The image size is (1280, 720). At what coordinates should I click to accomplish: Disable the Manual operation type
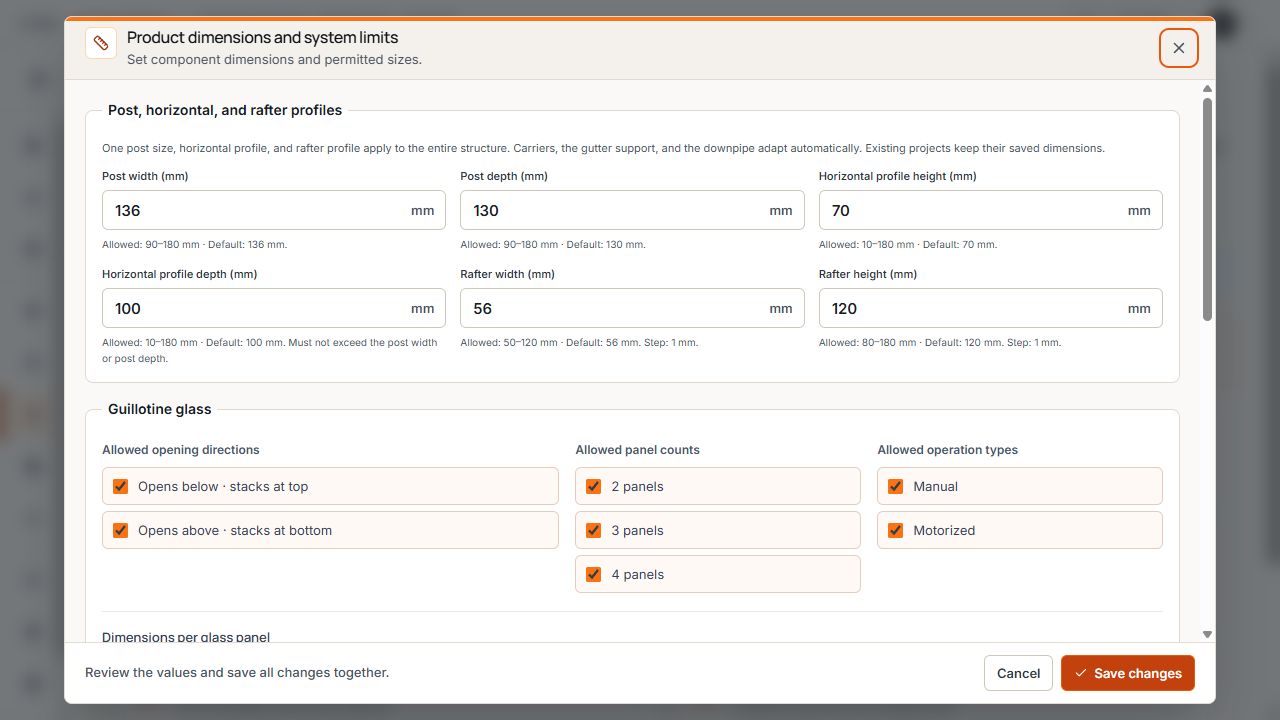pos(896,486)
